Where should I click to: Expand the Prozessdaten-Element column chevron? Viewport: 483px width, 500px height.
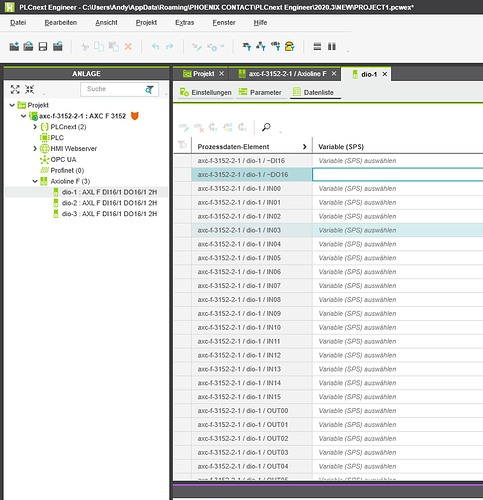point(304,147)
